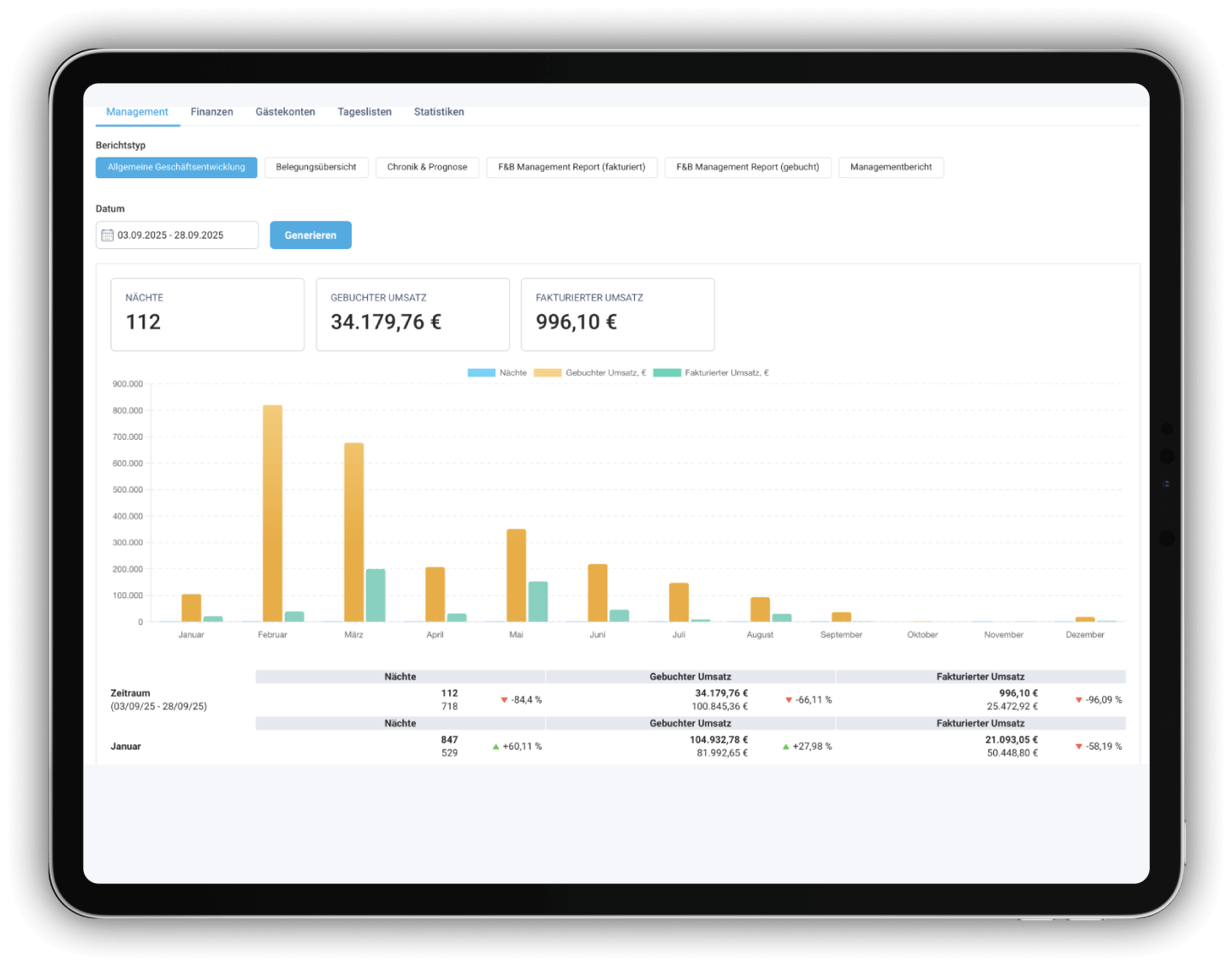This screenshot has height=967, width=1232.
Task: Choose Chronik & Prognose report
Action: click(427, 168)
